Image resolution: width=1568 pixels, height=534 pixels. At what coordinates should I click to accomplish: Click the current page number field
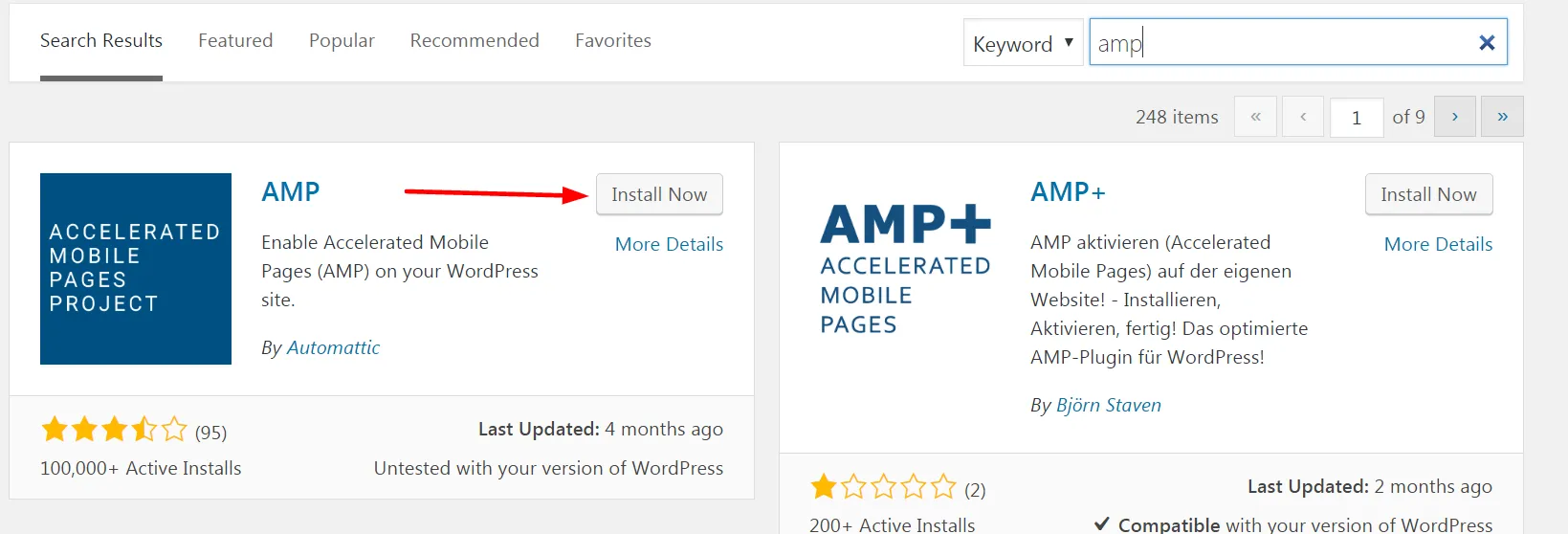(1356, 118)
